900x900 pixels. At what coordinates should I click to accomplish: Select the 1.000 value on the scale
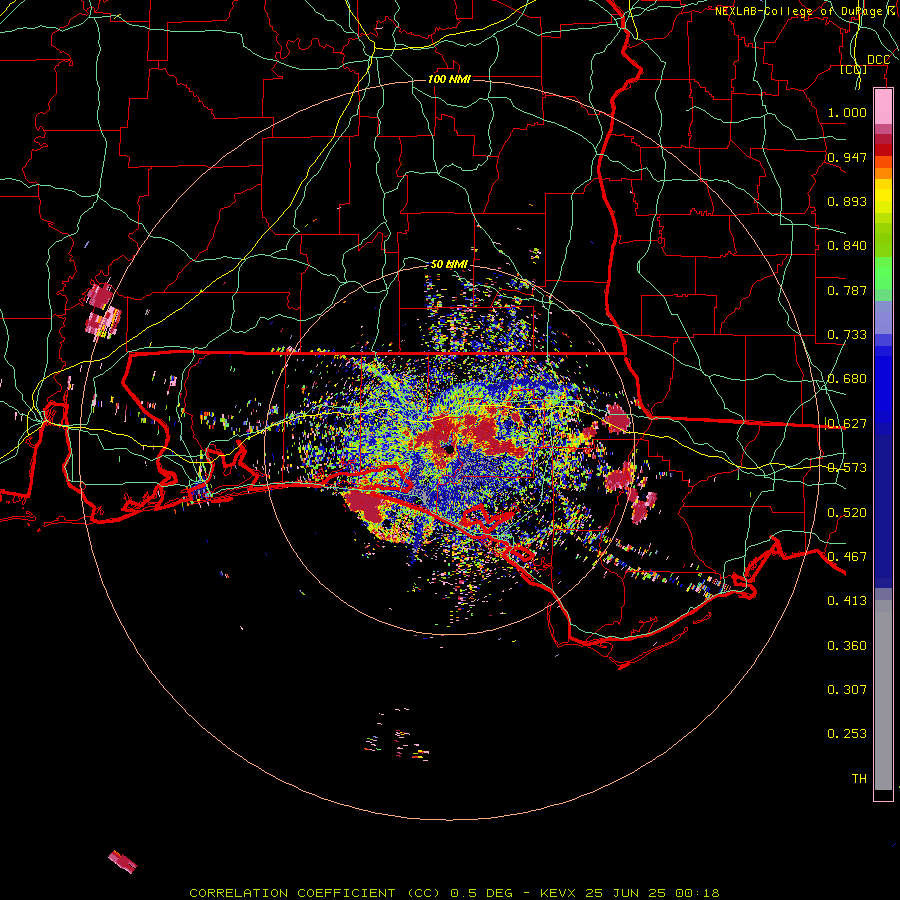(x=847, y=112)
